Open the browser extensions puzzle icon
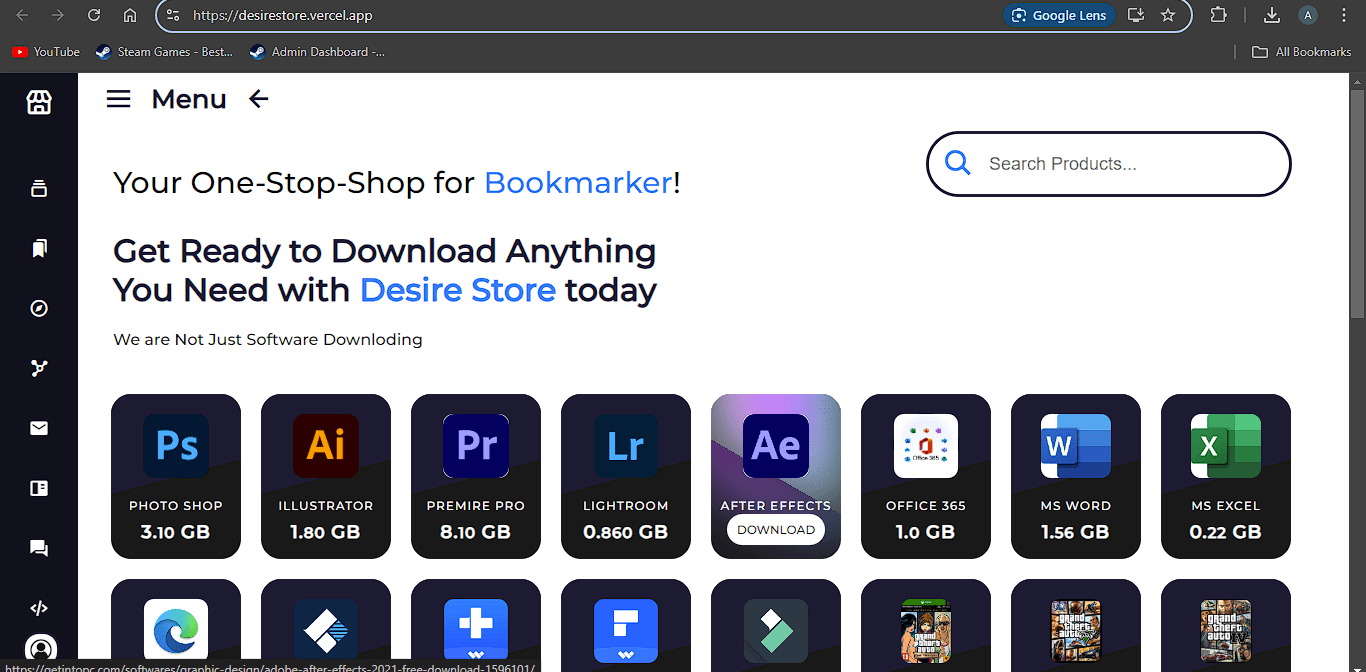The width and height of the screenshot is (1366, 672). pos(1218,15)
